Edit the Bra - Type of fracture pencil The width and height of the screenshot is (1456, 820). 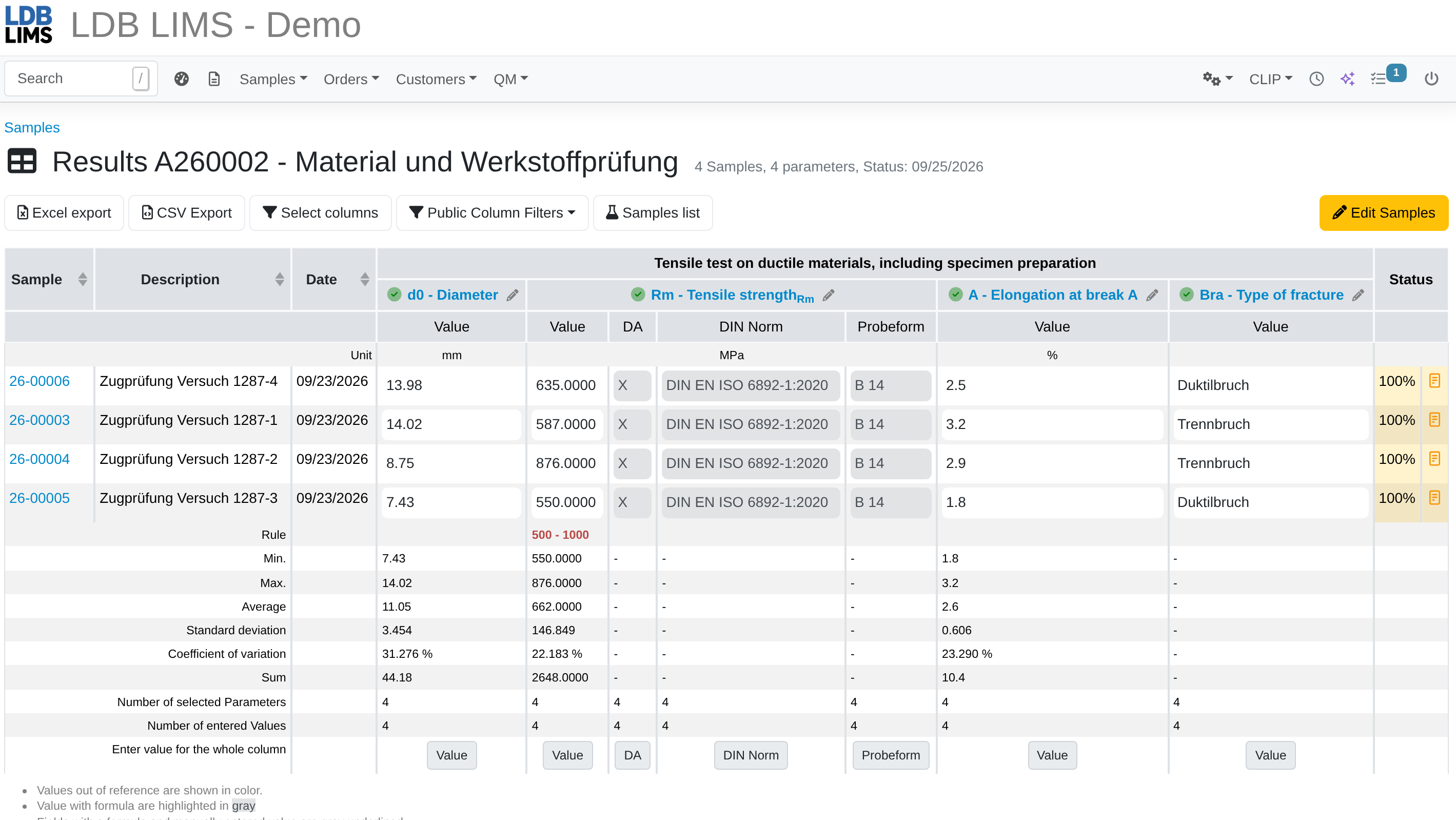pos(1358,295)
